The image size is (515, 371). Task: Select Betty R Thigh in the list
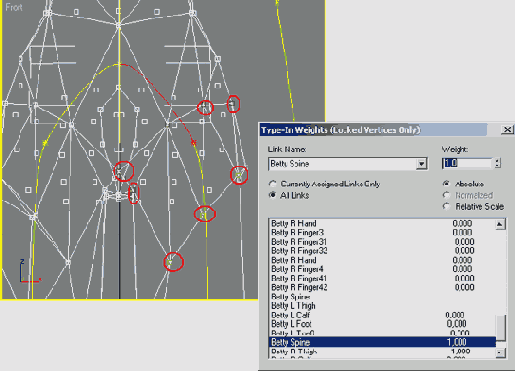tap(382, 351)
